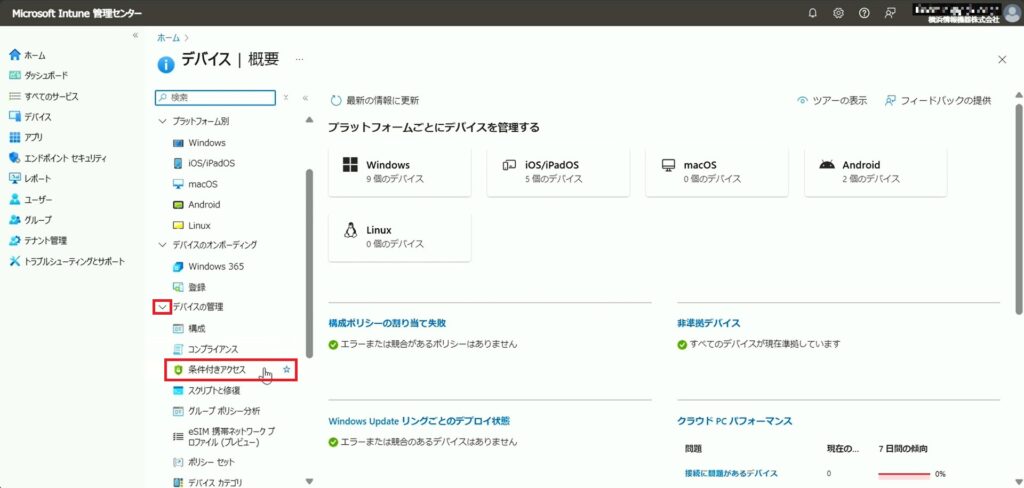Open the iOS/iPadOS platform card
This screenshot has height=488, width=1024.
[x=558, y=171]
